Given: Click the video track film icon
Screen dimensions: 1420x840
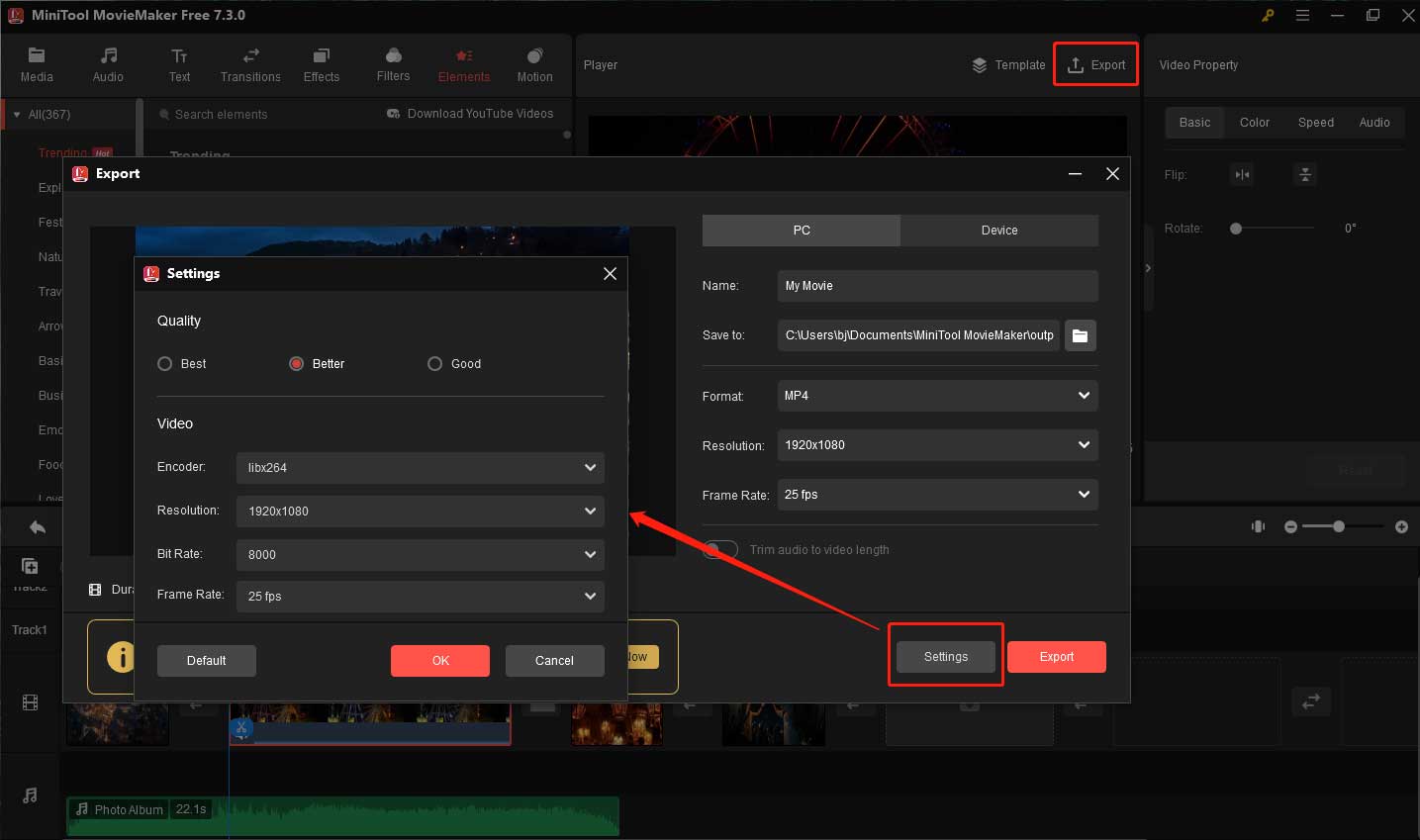Looking at the screenshot, I should tap(30, 703).
